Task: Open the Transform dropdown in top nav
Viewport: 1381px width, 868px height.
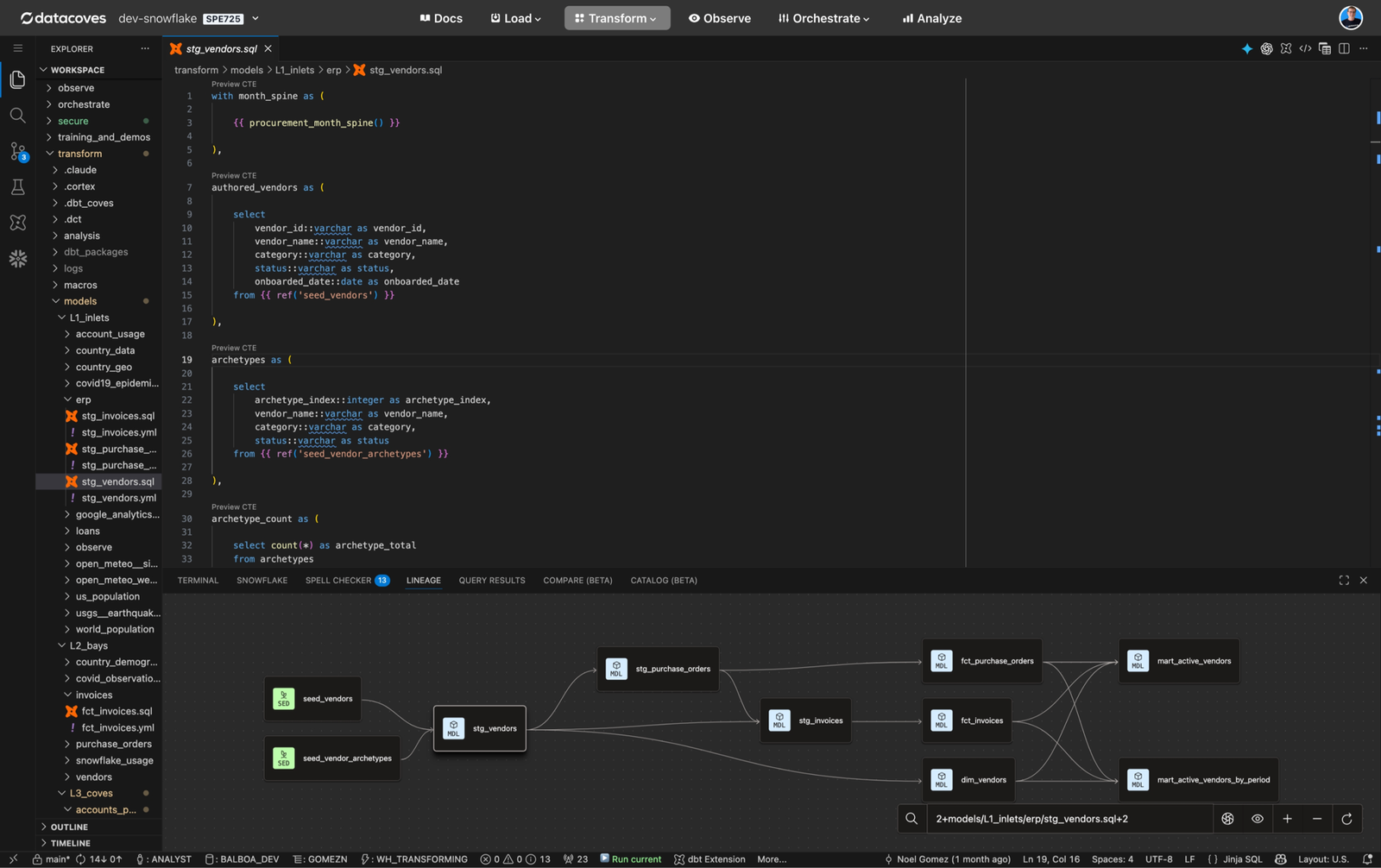Action: click(617, 18)
